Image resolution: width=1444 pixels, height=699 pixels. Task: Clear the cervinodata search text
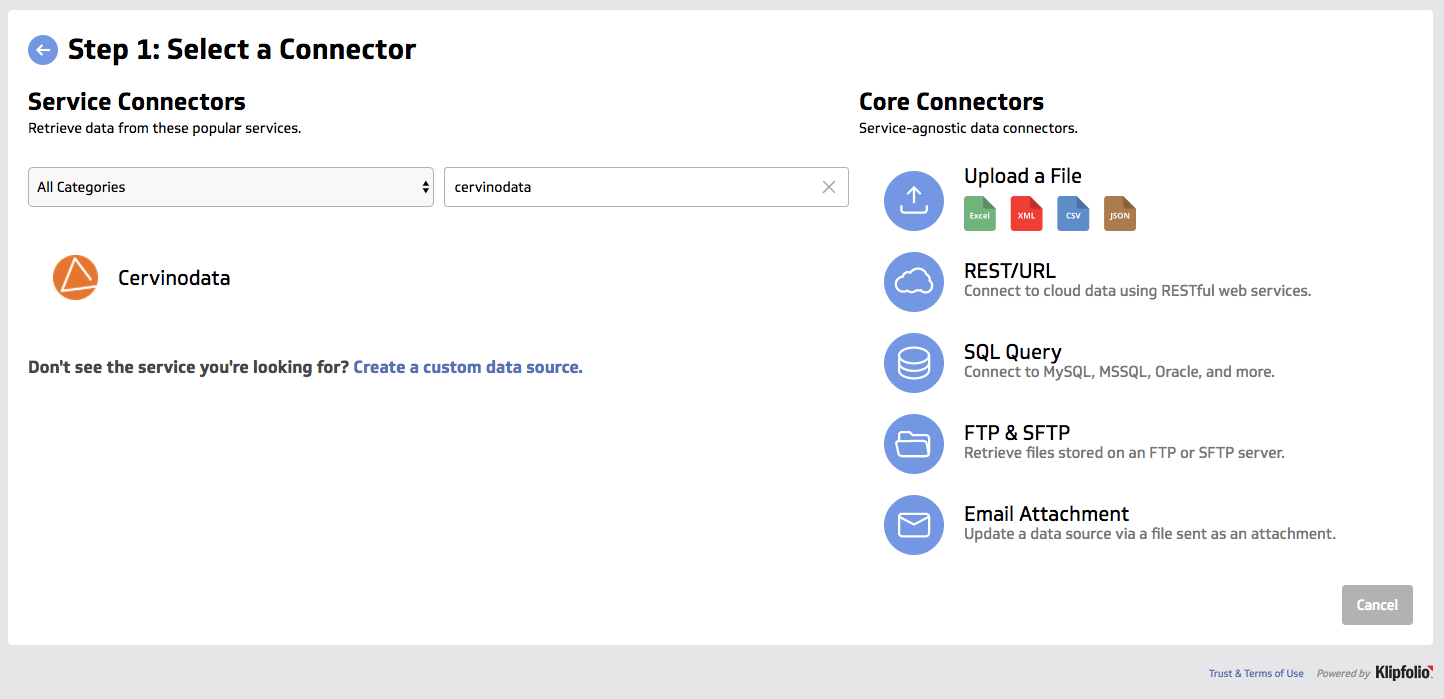click(x=829, y=187)
